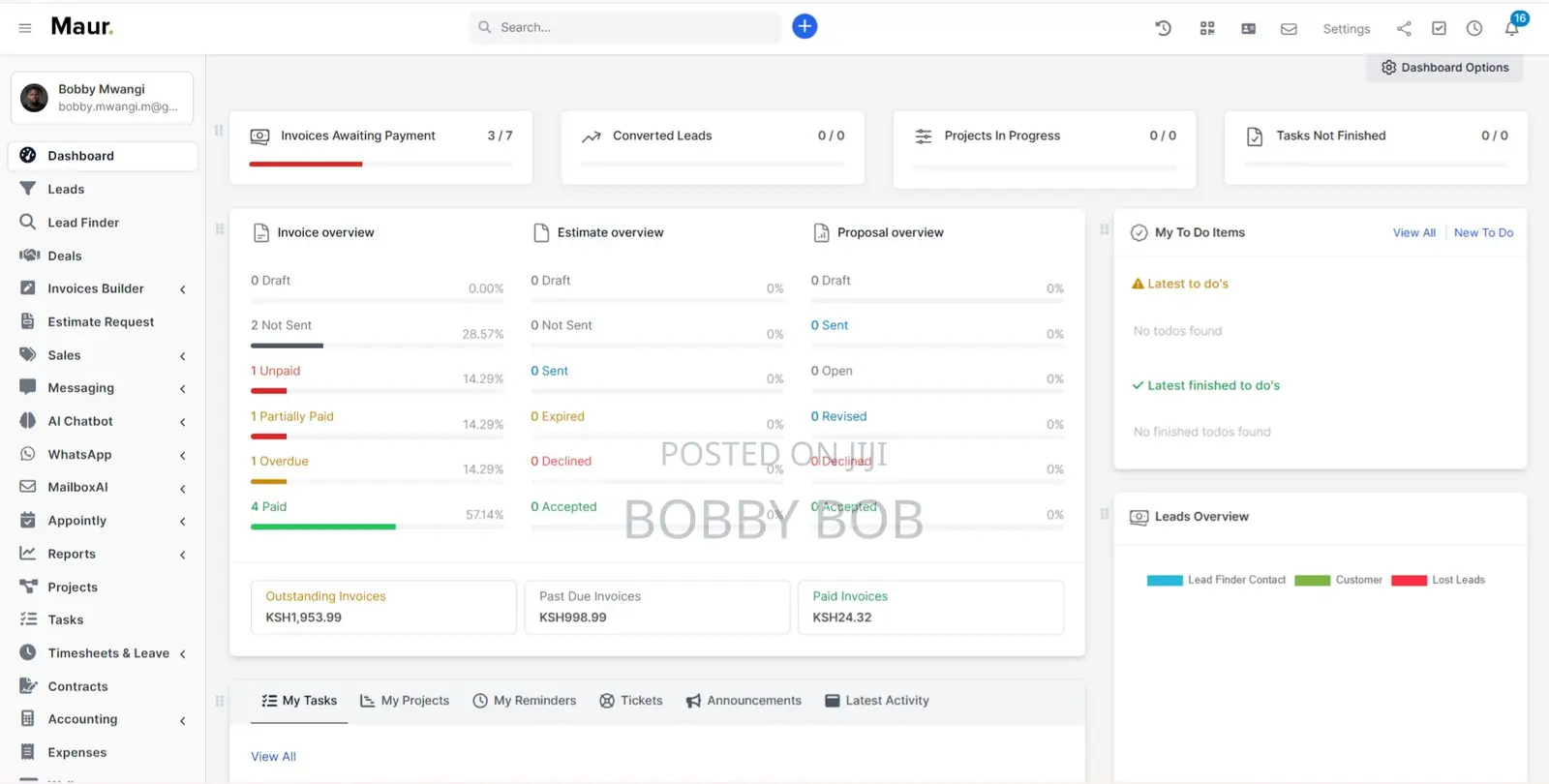Click New To Do link
1549x784 pixels.
coord(1483,232)
